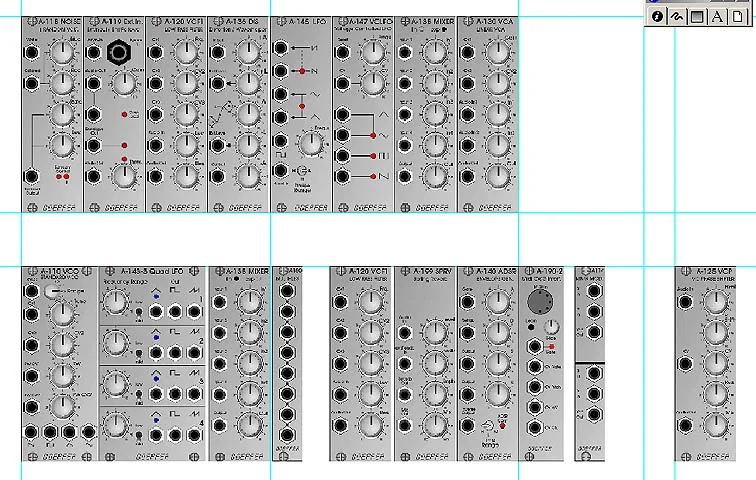Click the 'A-118 NOISE' module title
This screenshot has height=480, width=756.
(x=60, y=21)
